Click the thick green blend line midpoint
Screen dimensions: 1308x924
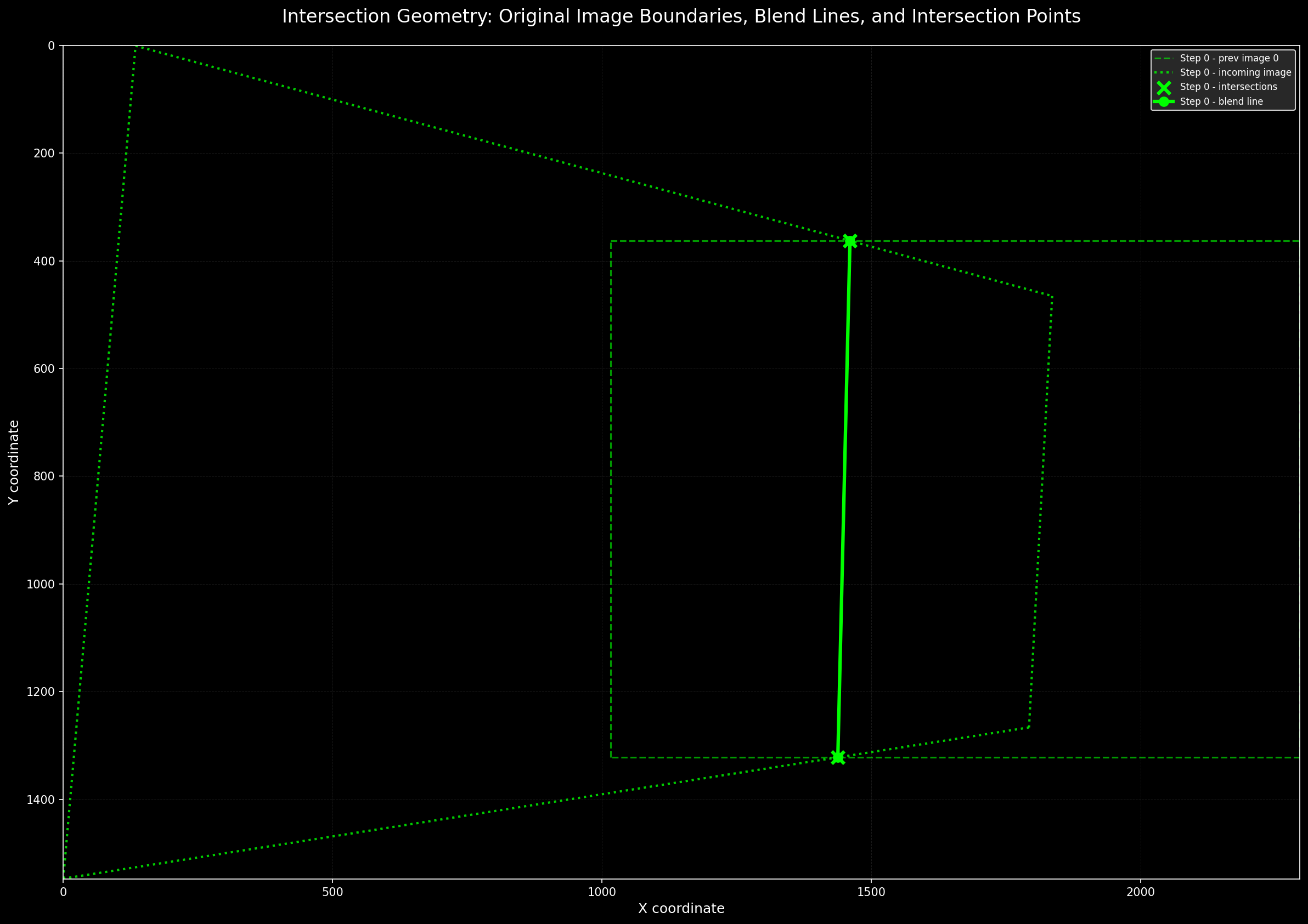(844, 500)
